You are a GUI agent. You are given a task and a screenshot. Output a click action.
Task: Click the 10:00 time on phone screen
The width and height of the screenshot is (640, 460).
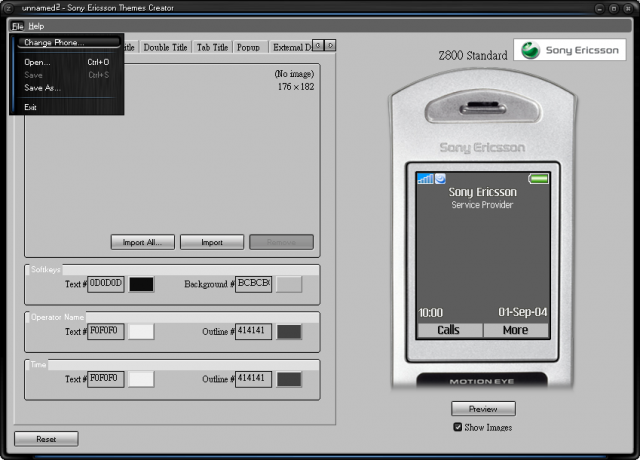point(431,313)
